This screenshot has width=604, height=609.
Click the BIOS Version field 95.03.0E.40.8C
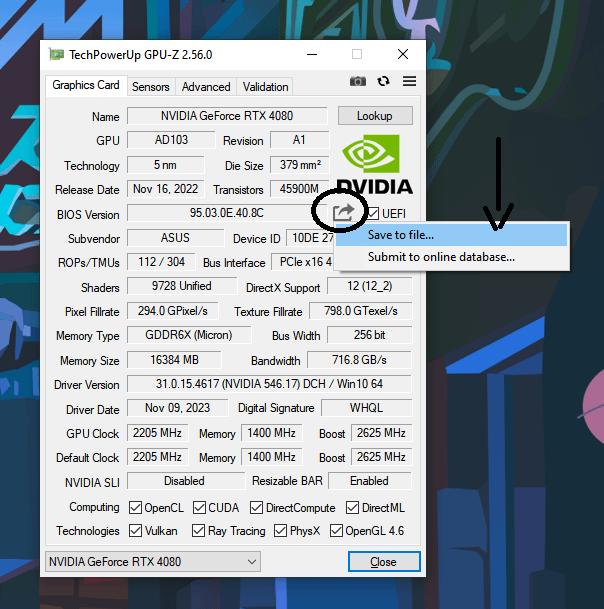[x=227, y=213]
